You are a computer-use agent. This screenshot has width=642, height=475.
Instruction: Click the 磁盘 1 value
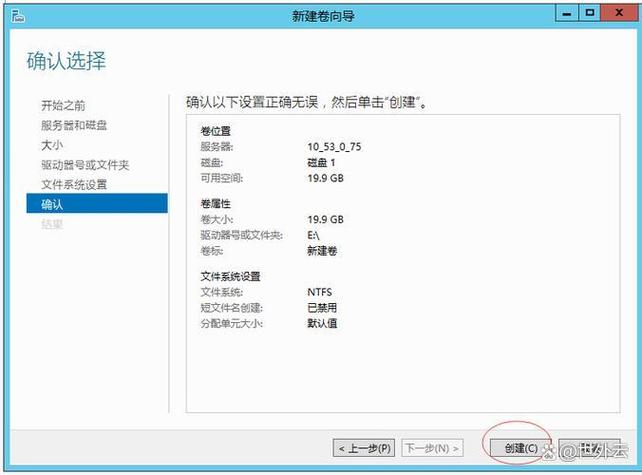click(321, 163)
